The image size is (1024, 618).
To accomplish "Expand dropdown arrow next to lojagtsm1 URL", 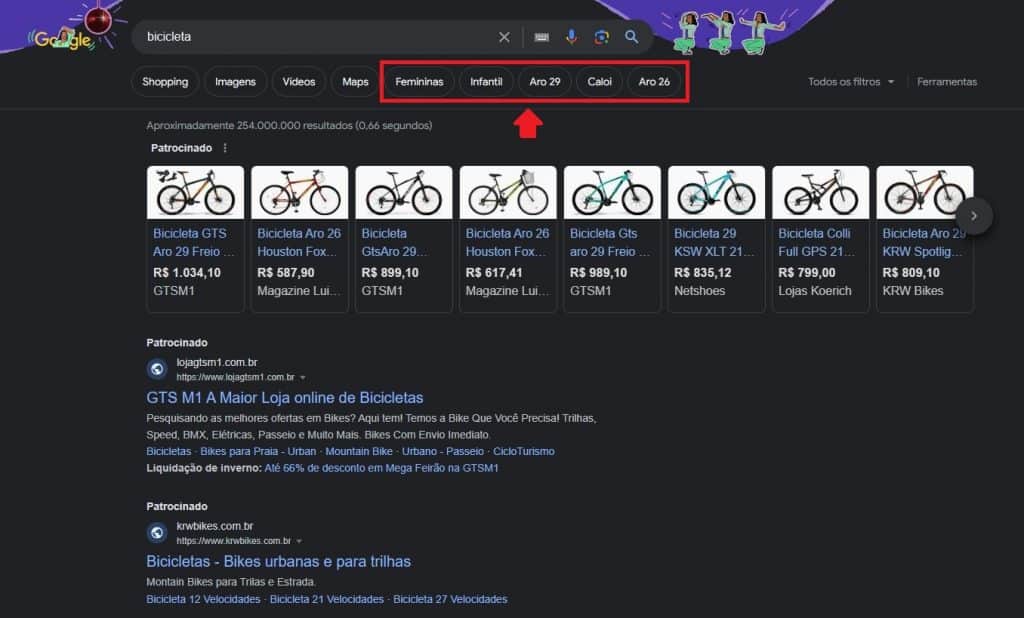I will 302,378.
